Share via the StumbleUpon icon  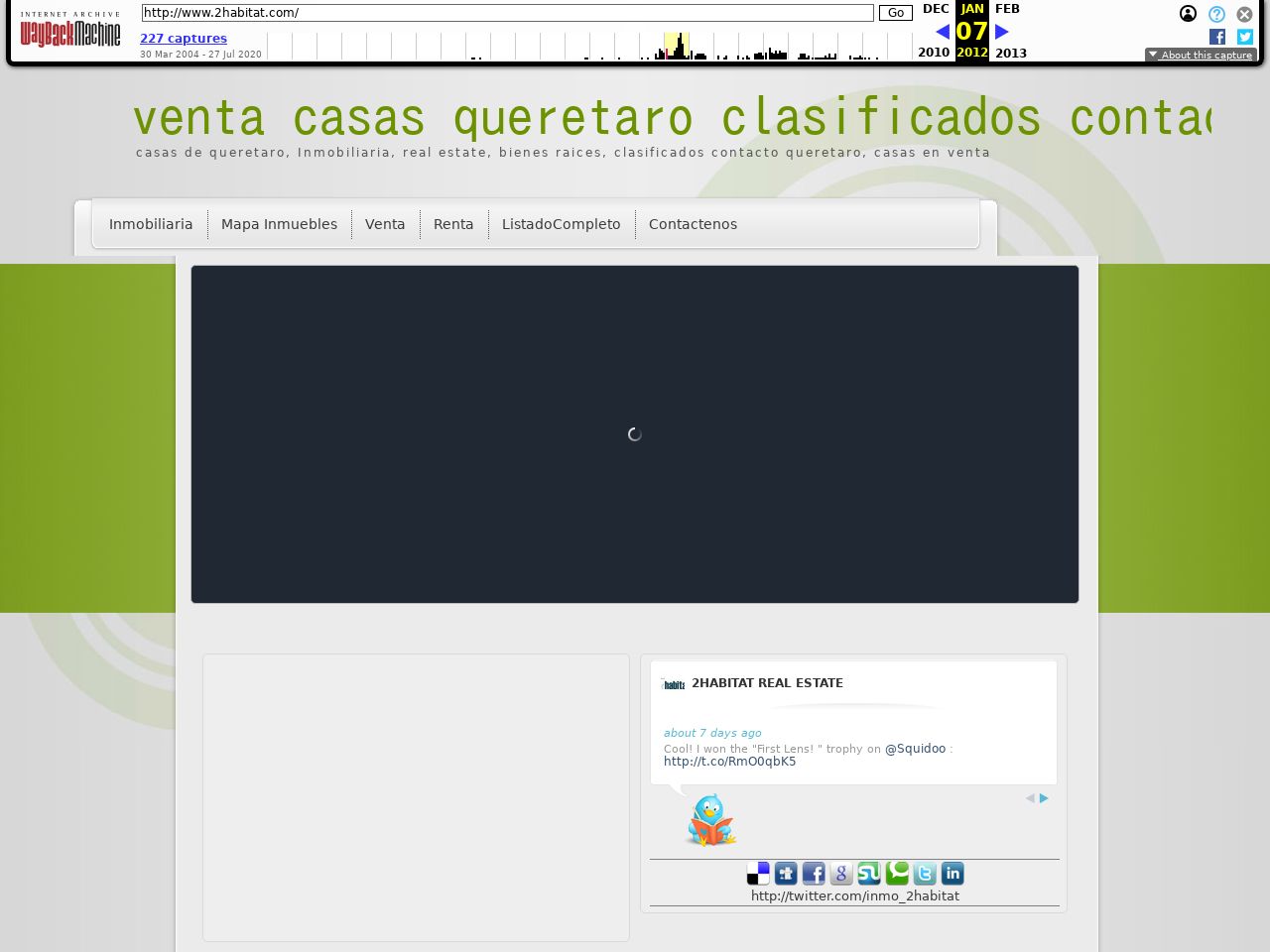869,874
